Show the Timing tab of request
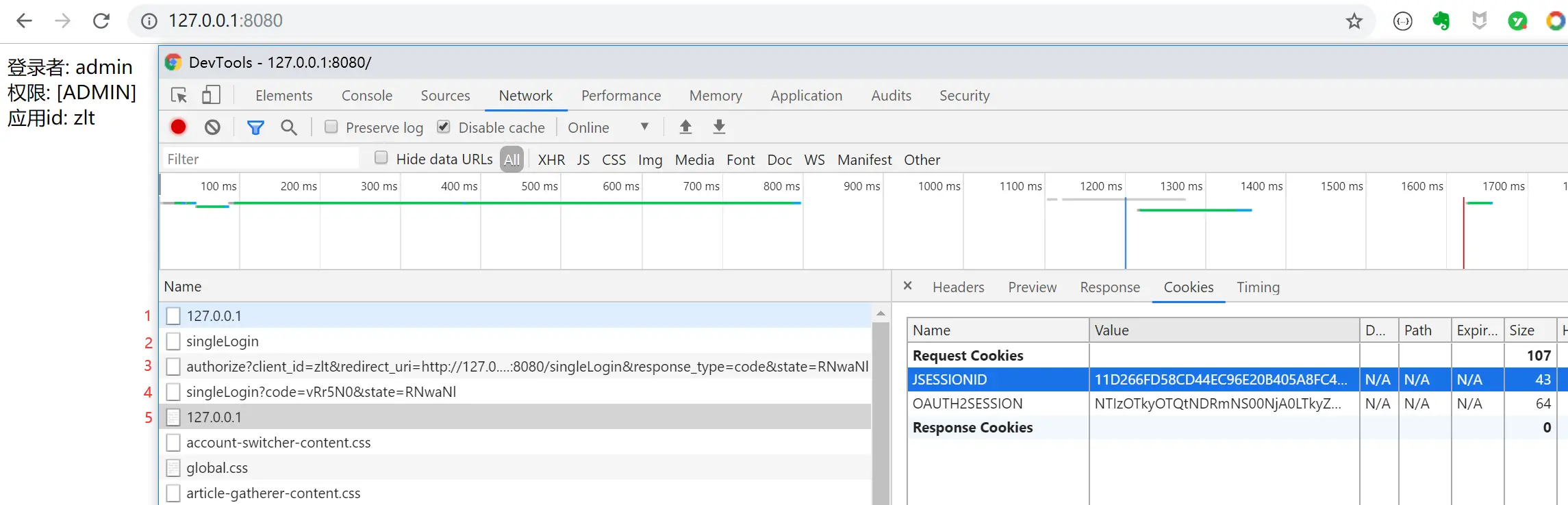This screenshot has height=505, width=1568. pyautogui.click(x=1258, y=287)
